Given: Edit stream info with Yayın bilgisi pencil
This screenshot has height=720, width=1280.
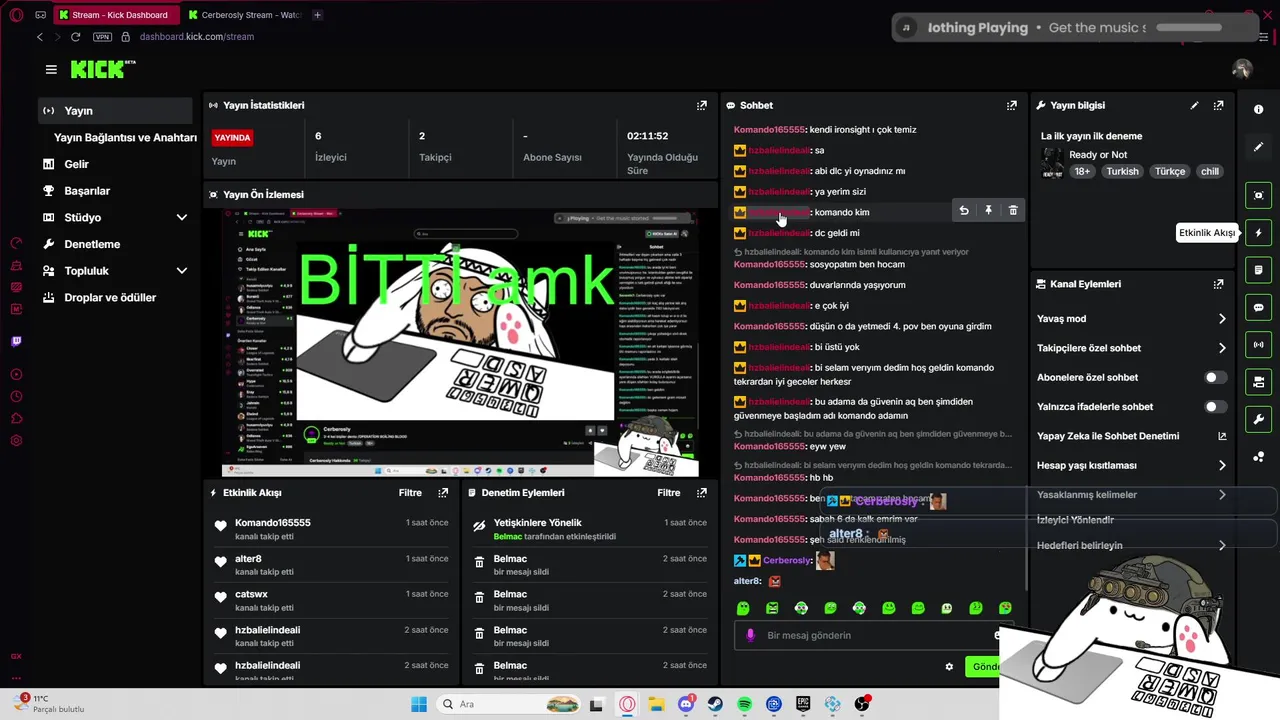Looking at the screenshot, I should pyautogui.click(x=1194, y=105).
